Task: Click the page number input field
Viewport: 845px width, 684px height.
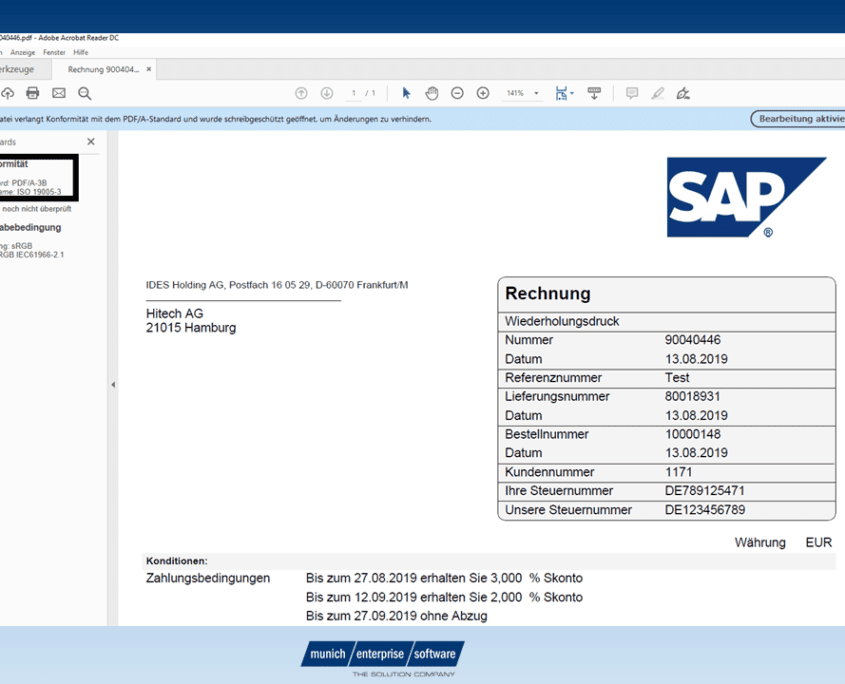Action: (x=354, y=93)
